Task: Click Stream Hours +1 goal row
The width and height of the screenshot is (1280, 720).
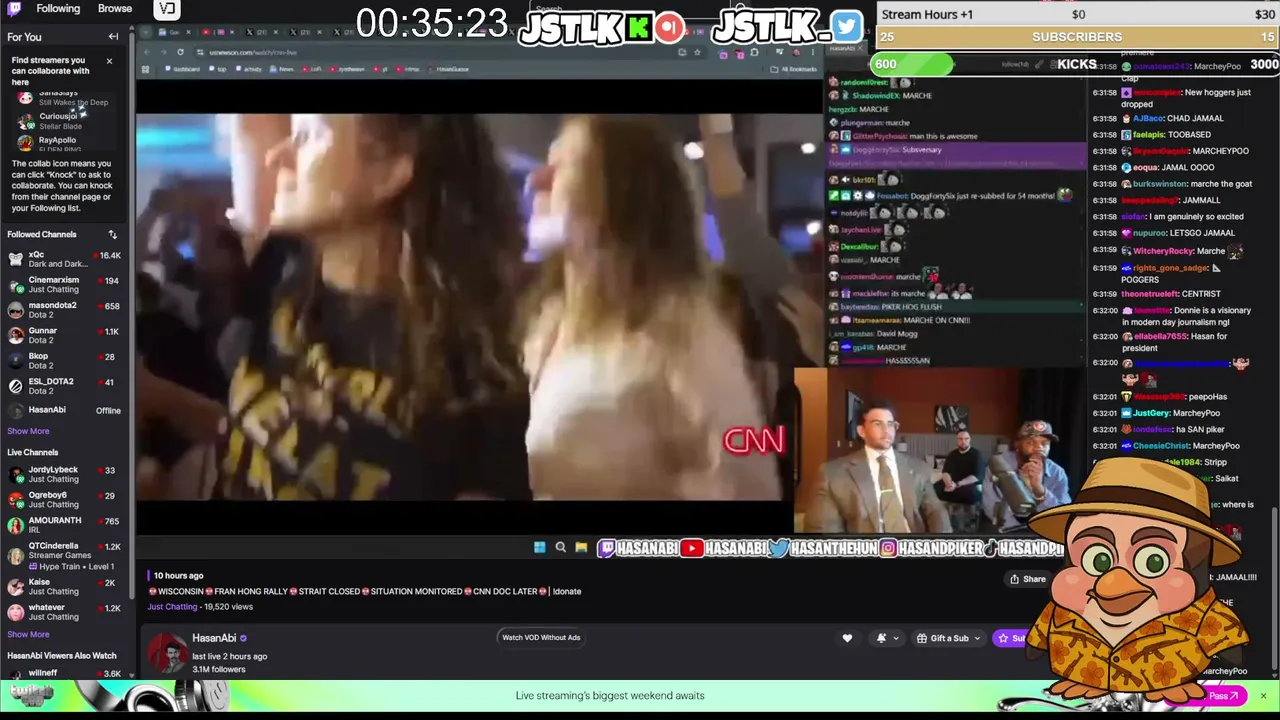Action: coord(1077,14)
